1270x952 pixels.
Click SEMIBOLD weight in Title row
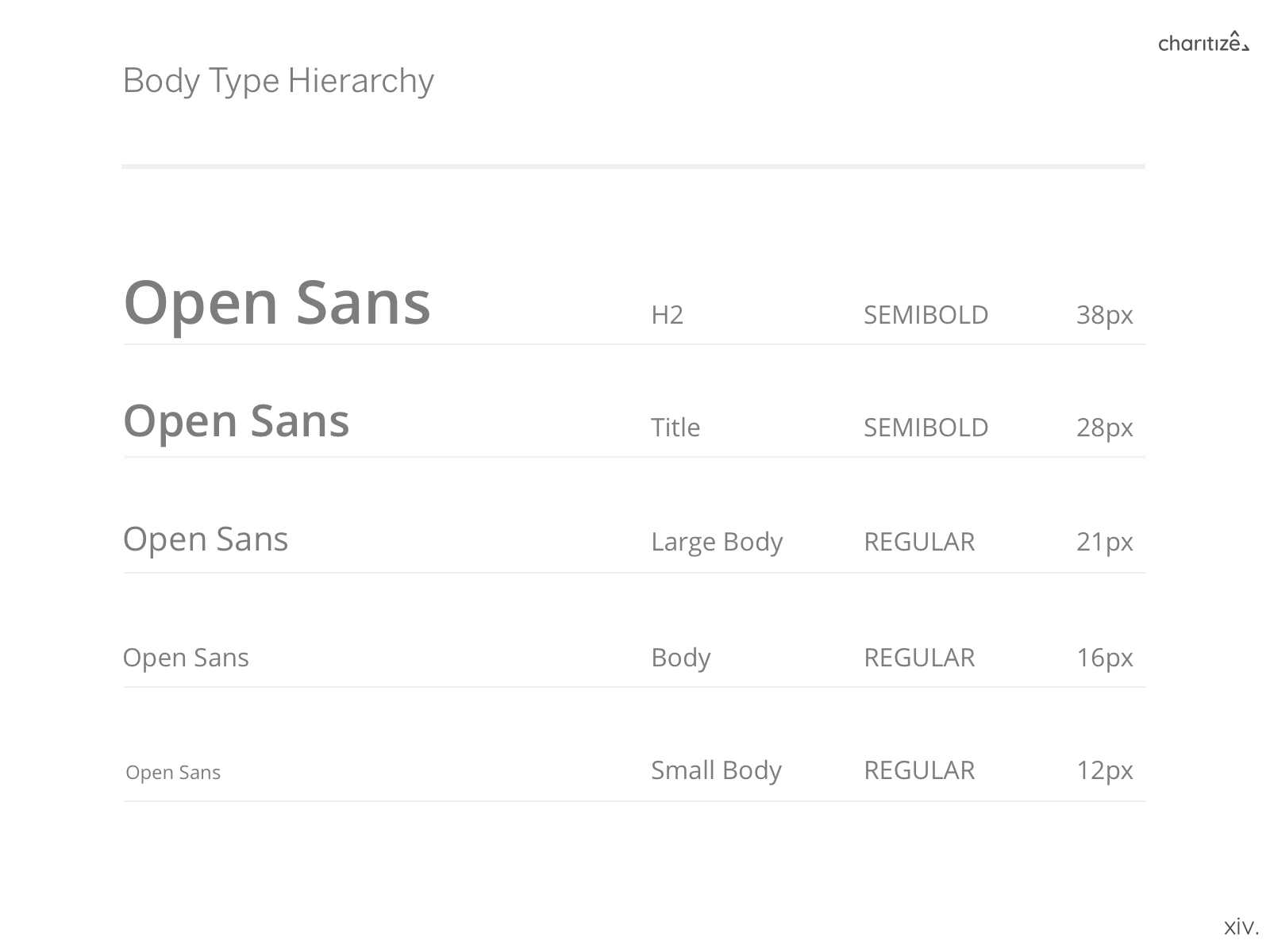point(926,428)
